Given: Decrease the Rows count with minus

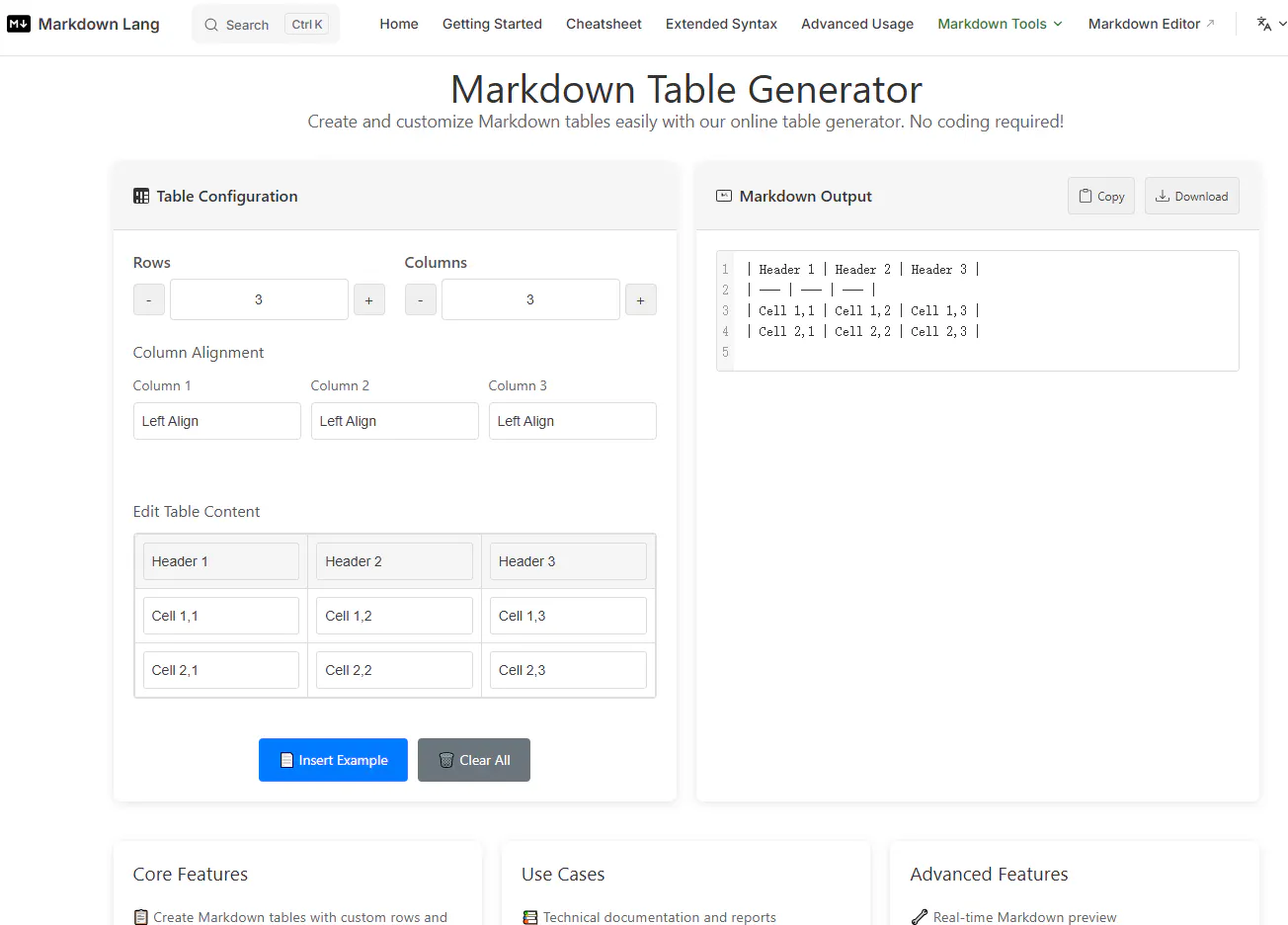Looking at the screenshot, I should (149, 299).
